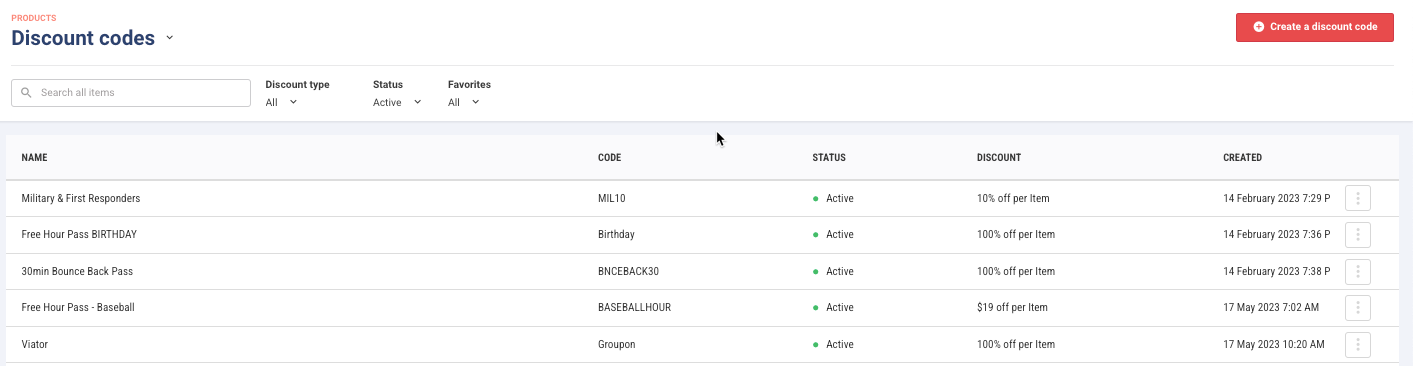Screen dimensions: 1413x366
Task: Open options menu for Viator row
Action: pos(1357,344)
